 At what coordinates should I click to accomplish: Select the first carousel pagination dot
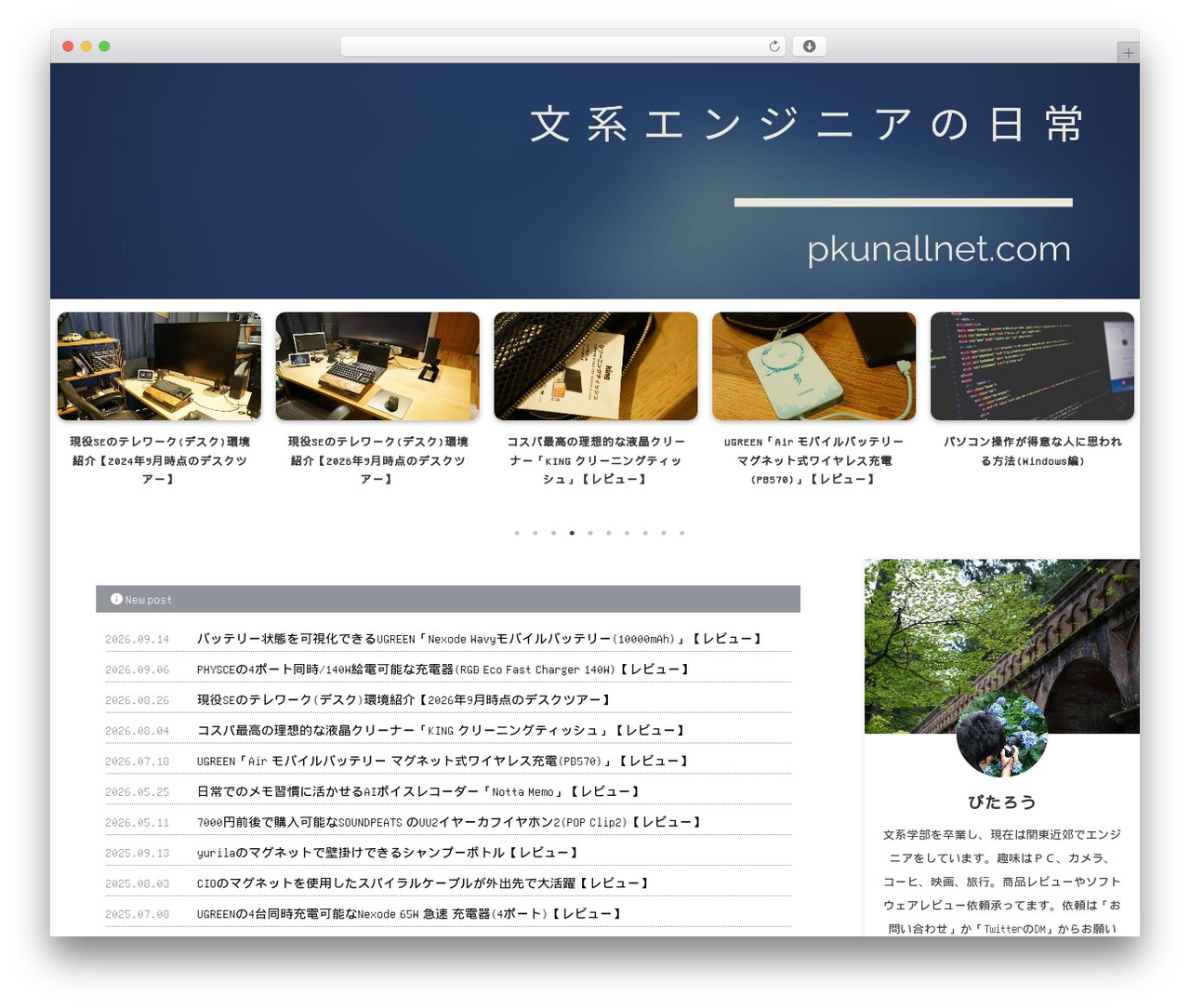pyautogui.click(x=517, y=533)
